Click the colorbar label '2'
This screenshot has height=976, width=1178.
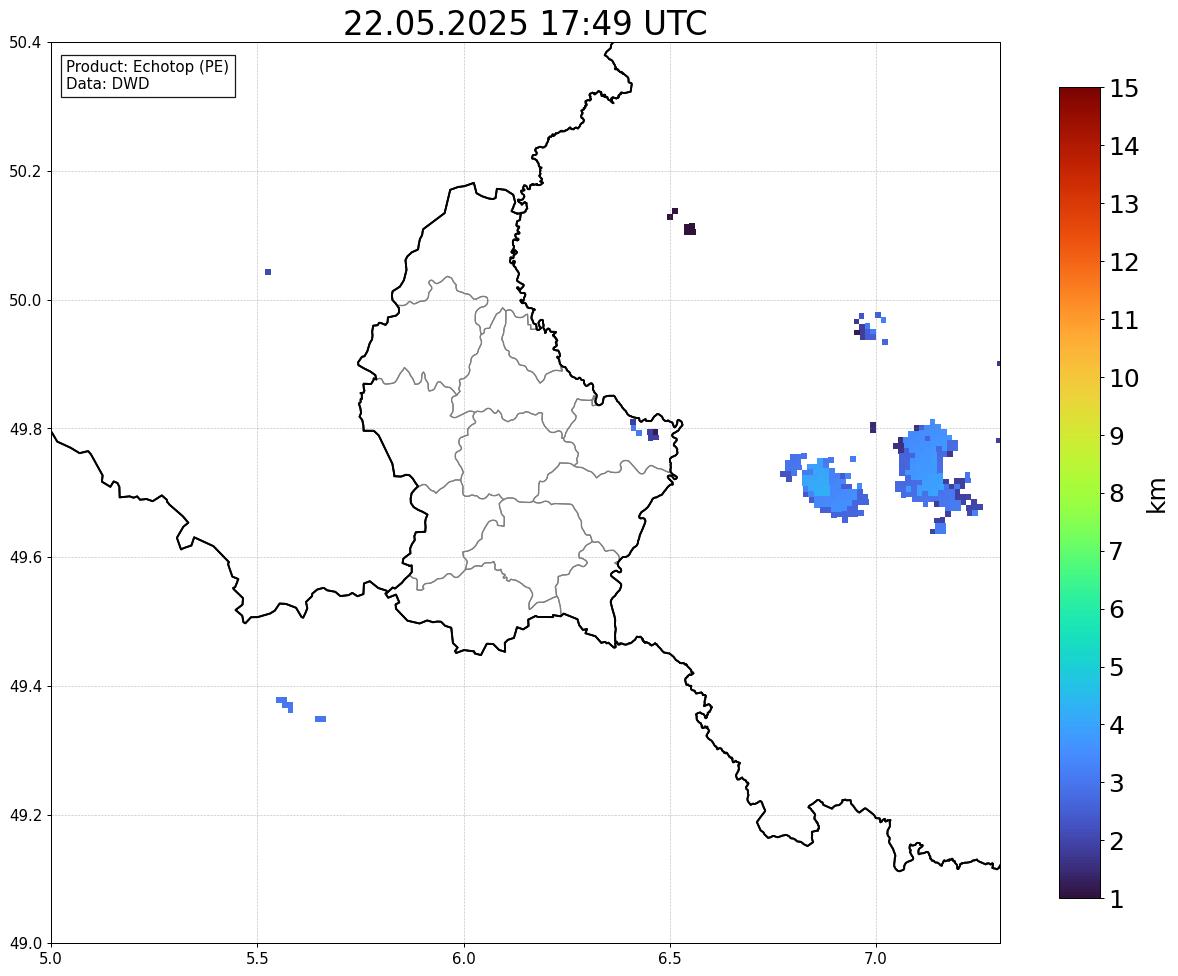(x=1117, y=841)
